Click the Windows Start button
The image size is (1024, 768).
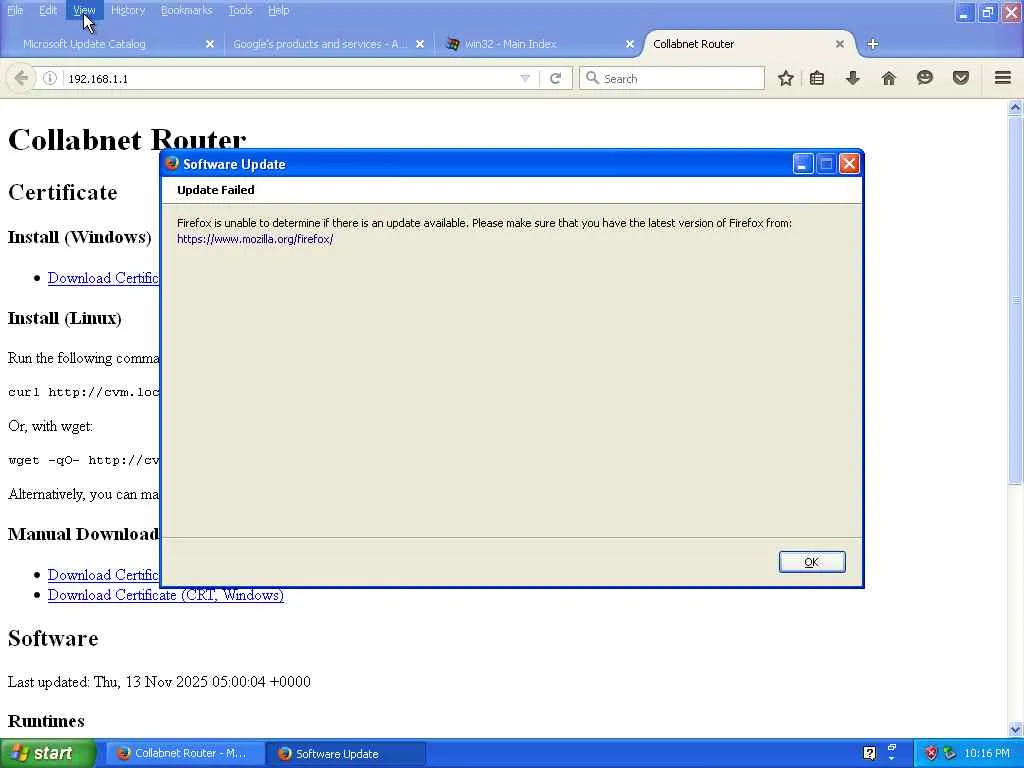pos(47,753)
